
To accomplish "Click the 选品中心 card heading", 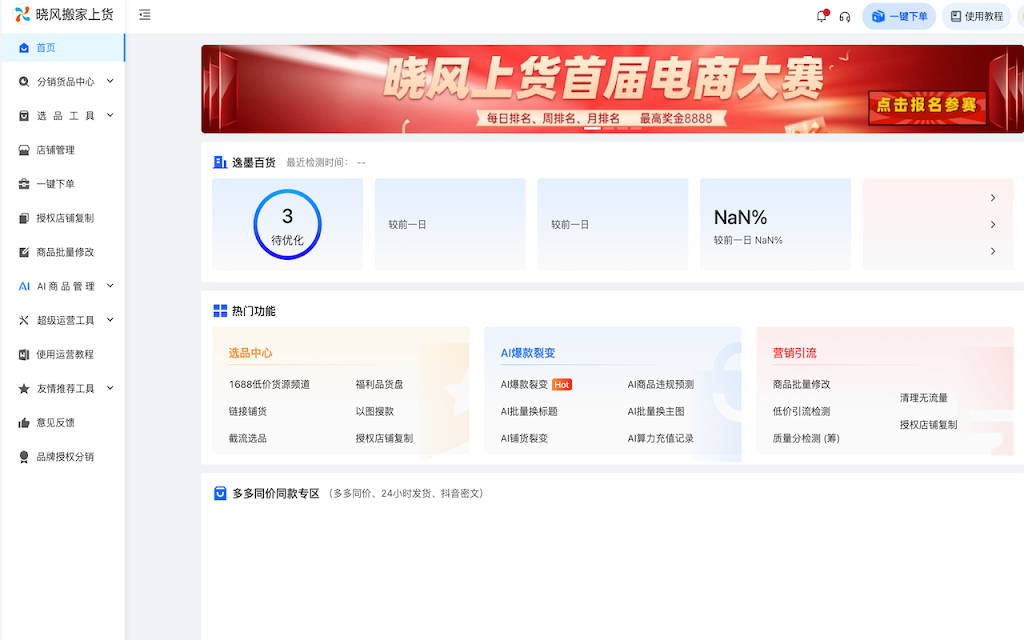I will tap(250, 353).
